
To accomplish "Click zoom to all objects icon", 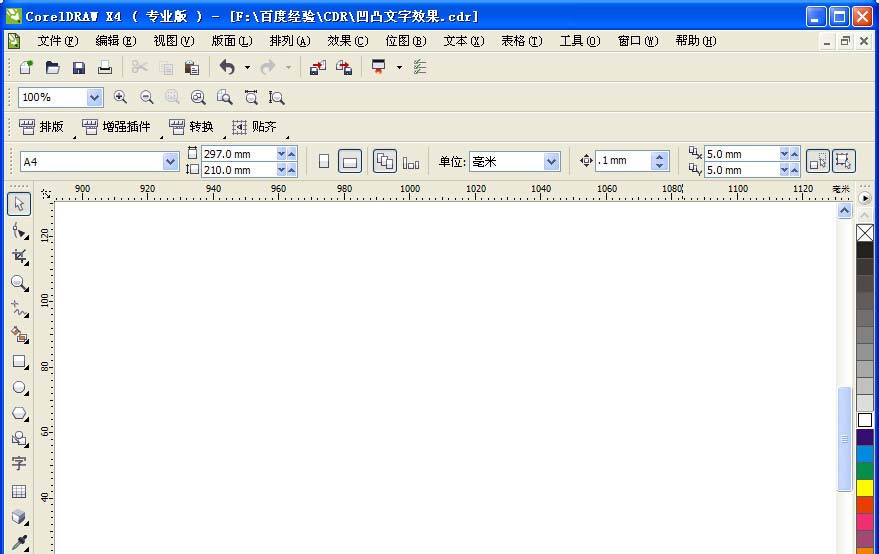I will 198,98.
